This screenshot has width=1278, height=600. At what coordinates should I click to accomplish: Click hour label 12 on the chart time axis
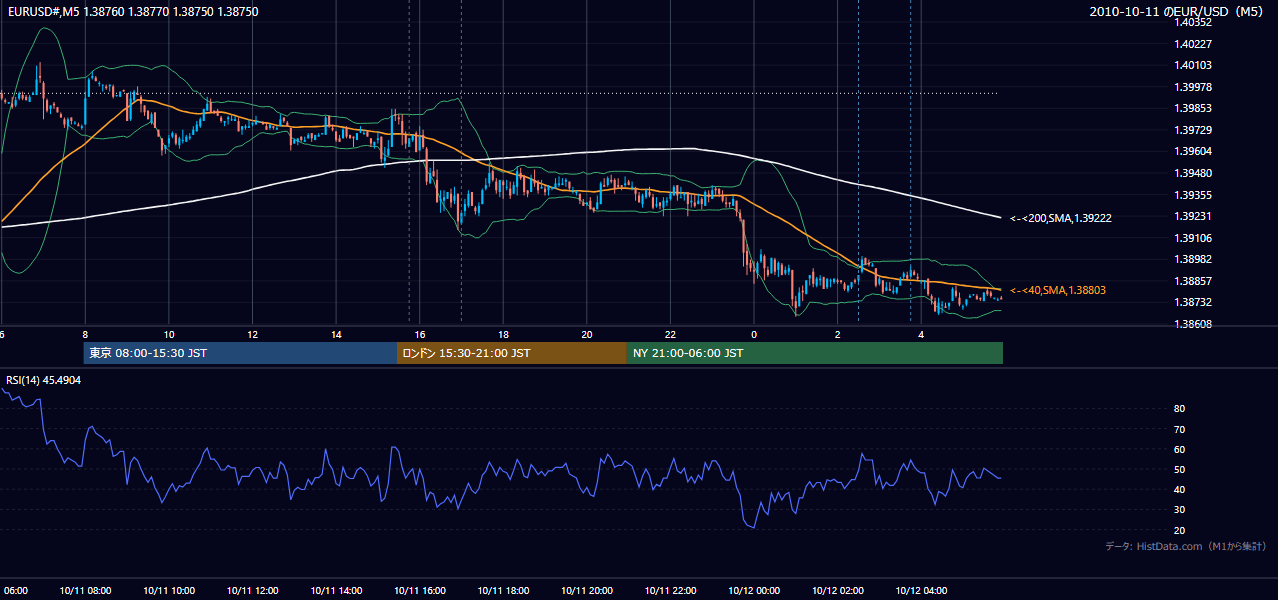pyautogui.click(x=253, y=335)
